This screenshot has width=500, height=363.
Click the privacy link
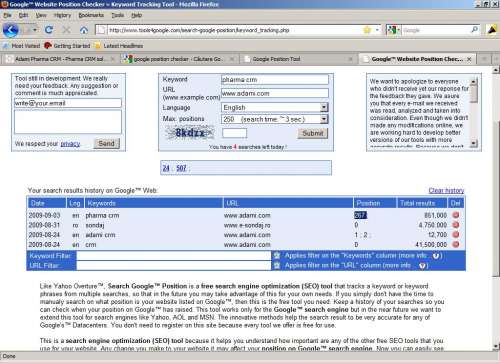[70, 144]
